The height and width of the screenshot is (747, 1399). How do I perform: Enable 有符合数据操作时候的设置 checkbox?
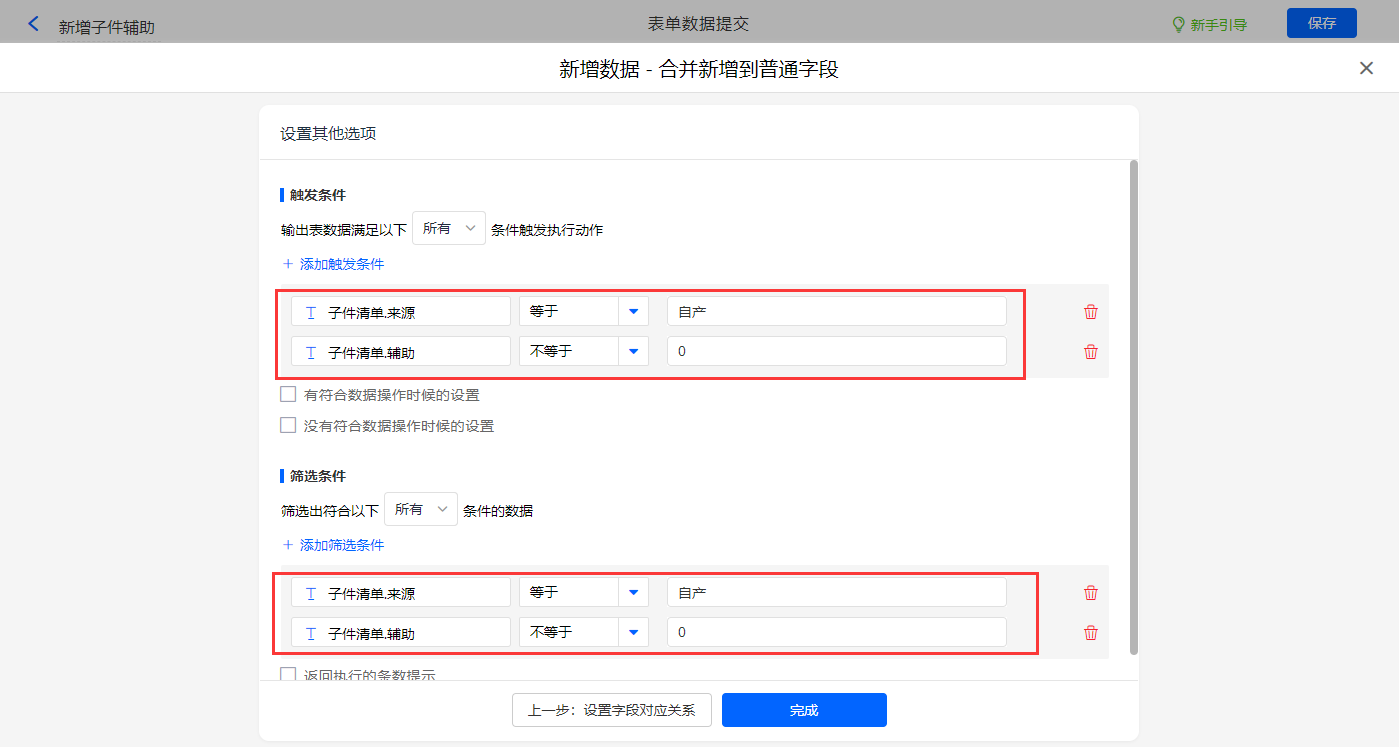tap(288, 395)
